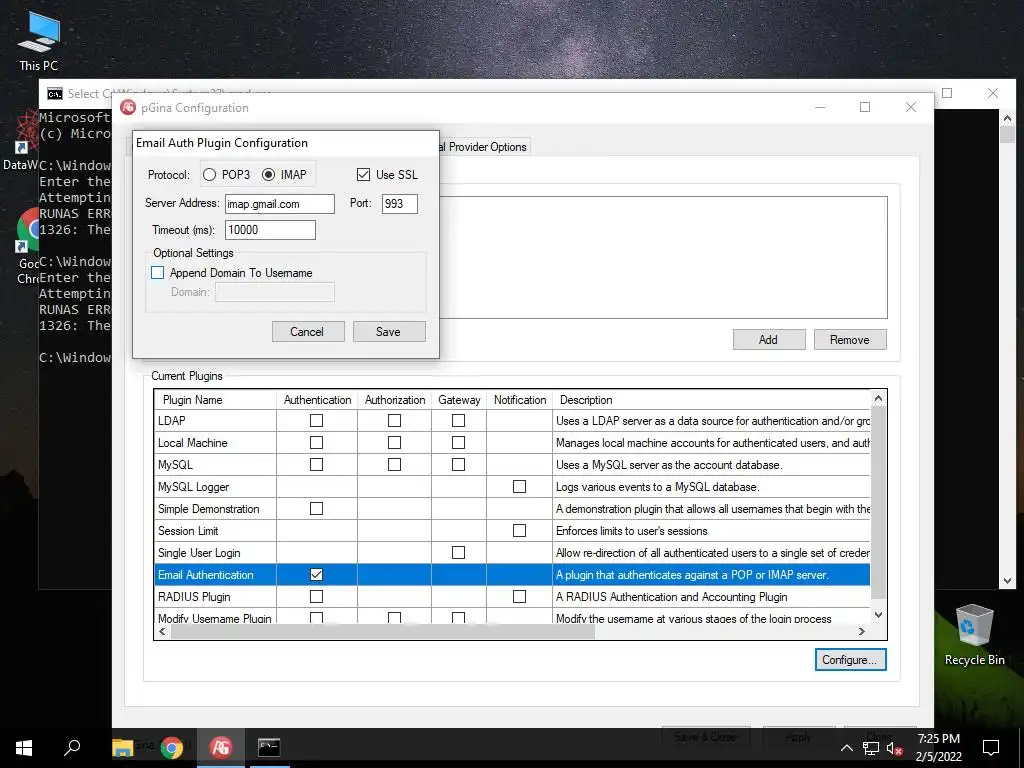Click plugin list right scroll arrow
1024x768 pixels.
pyautogui.click(x=862, y=631)
